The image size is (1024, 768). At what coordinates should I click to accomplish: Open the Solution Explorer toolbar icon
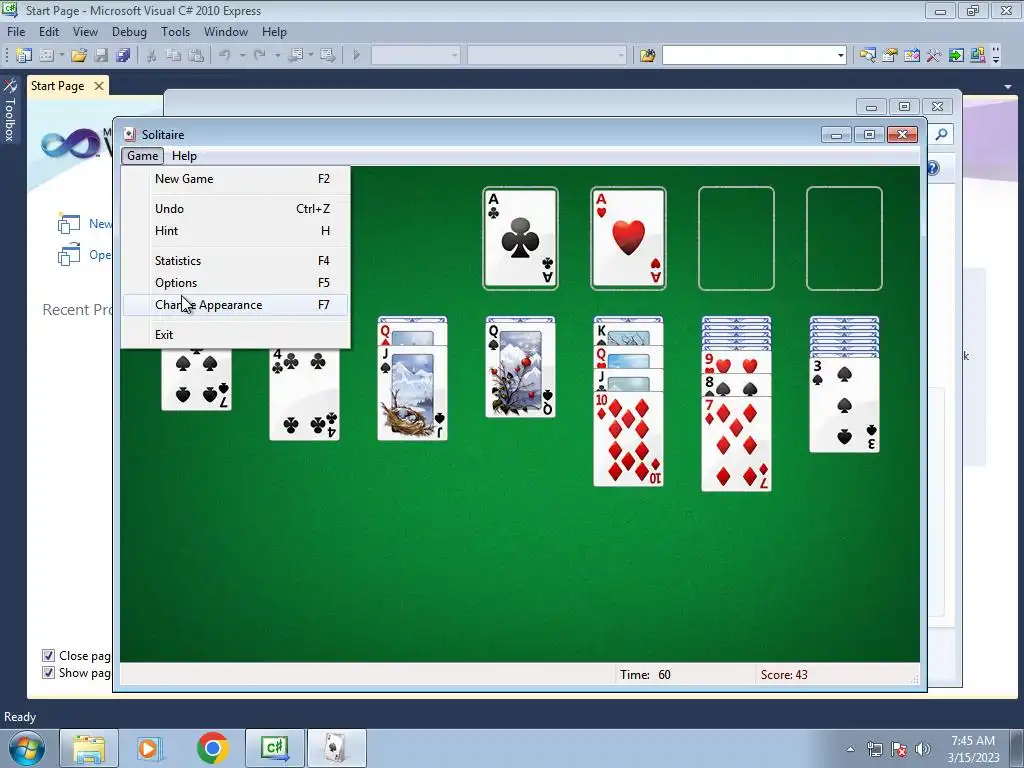(867, 56)
